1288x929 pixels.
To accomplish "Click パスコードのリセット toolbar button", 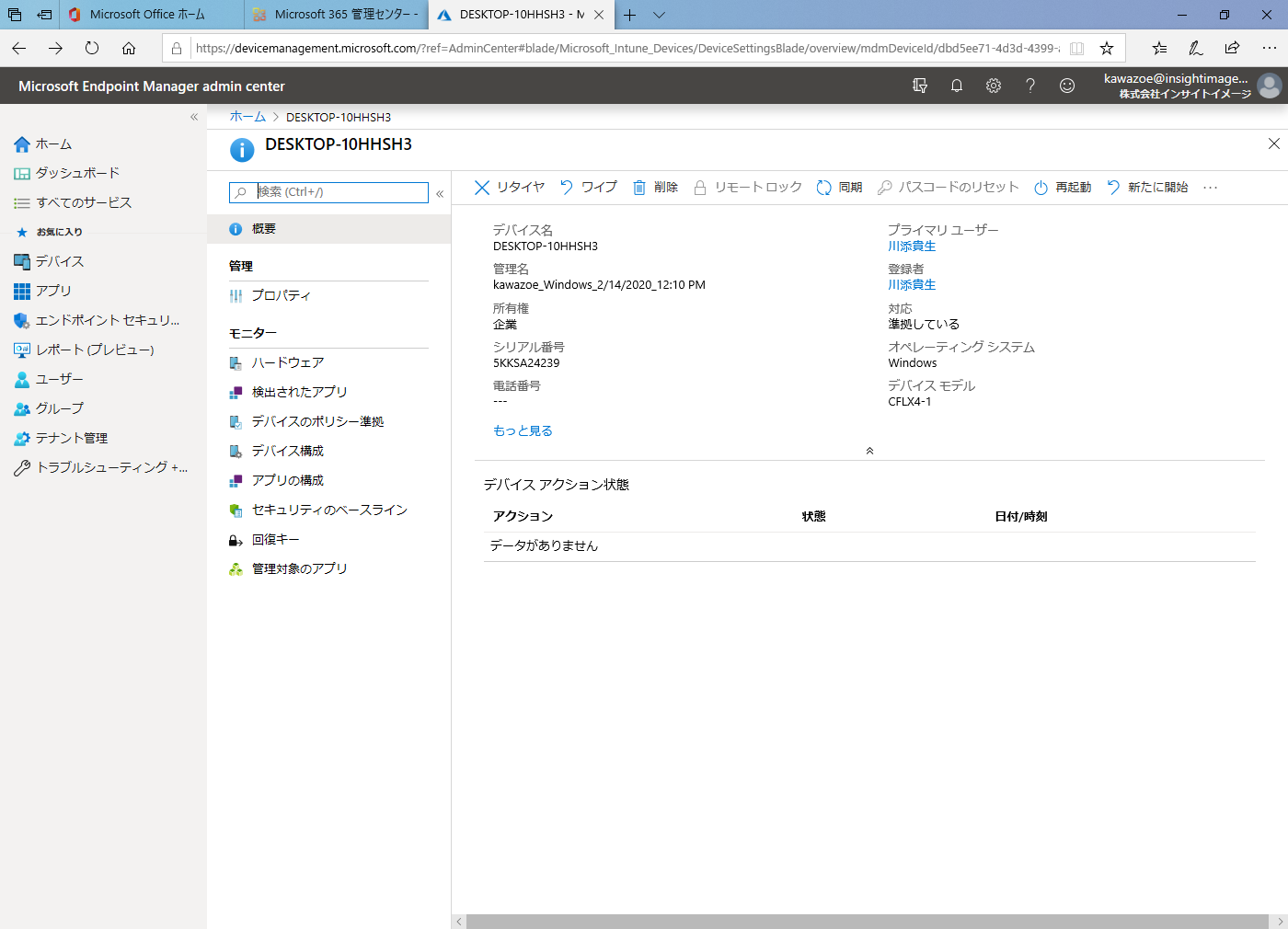I will 948,188.
